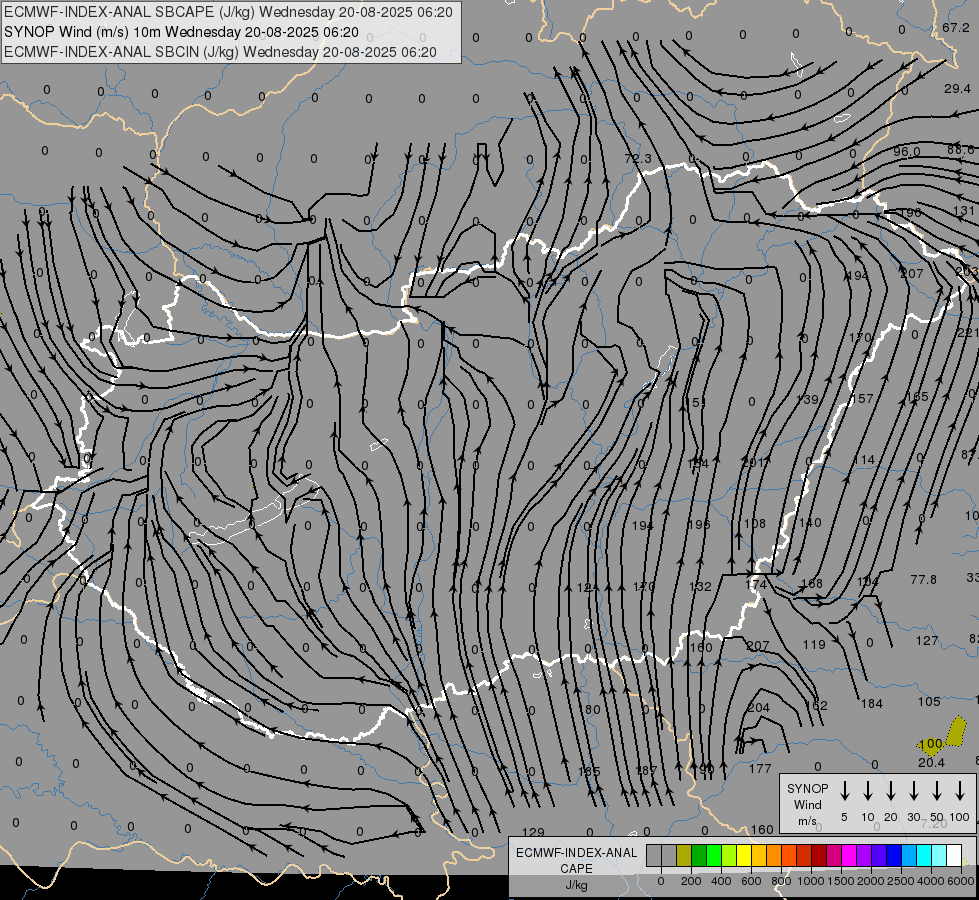The image size is (979, 900).
Task: Click the 200 tick label on CAPE scale
Action: click(691, 881)
